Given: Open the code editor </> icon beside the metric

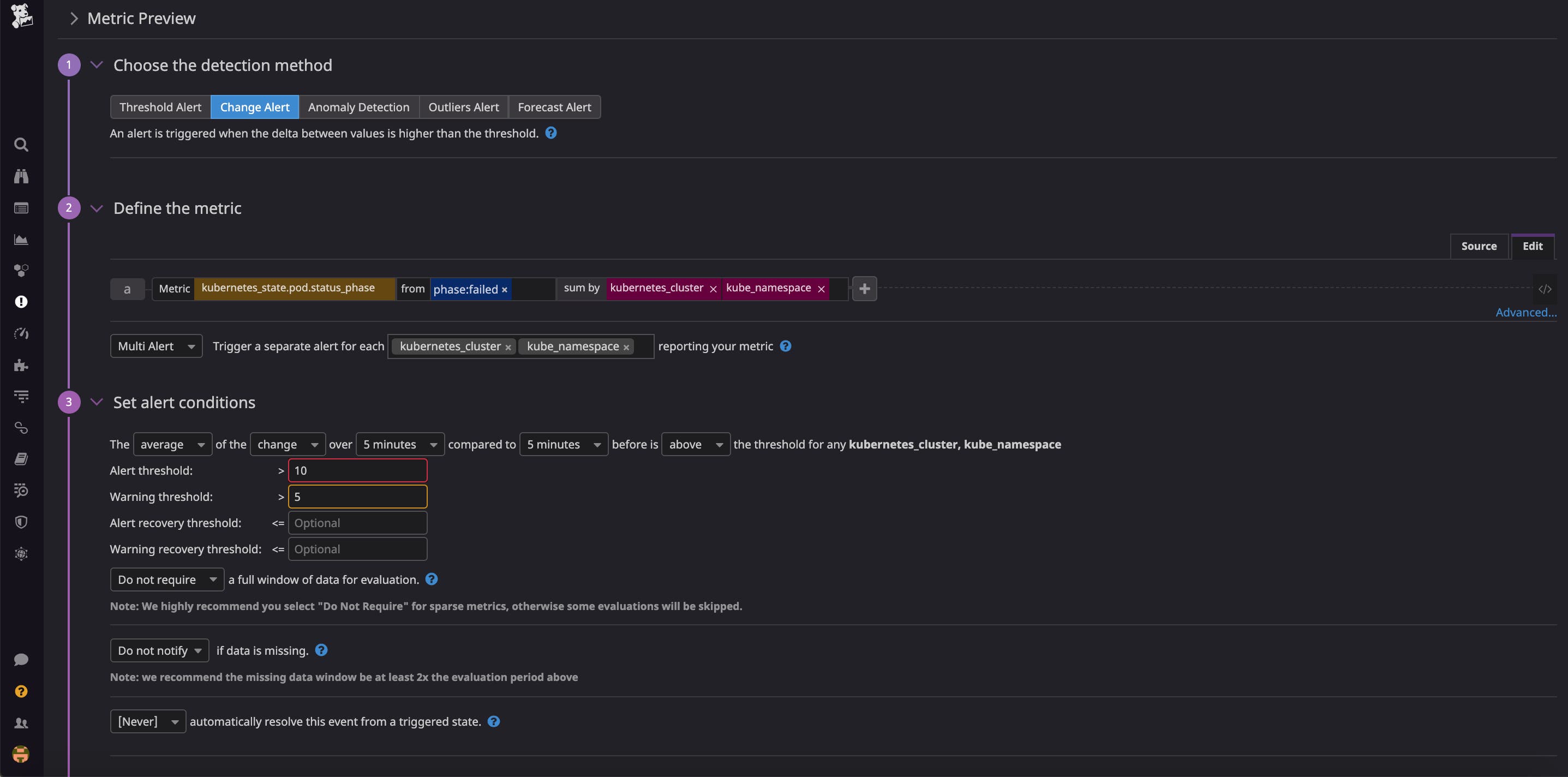Looking at the screenshot, I should (x=1545, y=289).
